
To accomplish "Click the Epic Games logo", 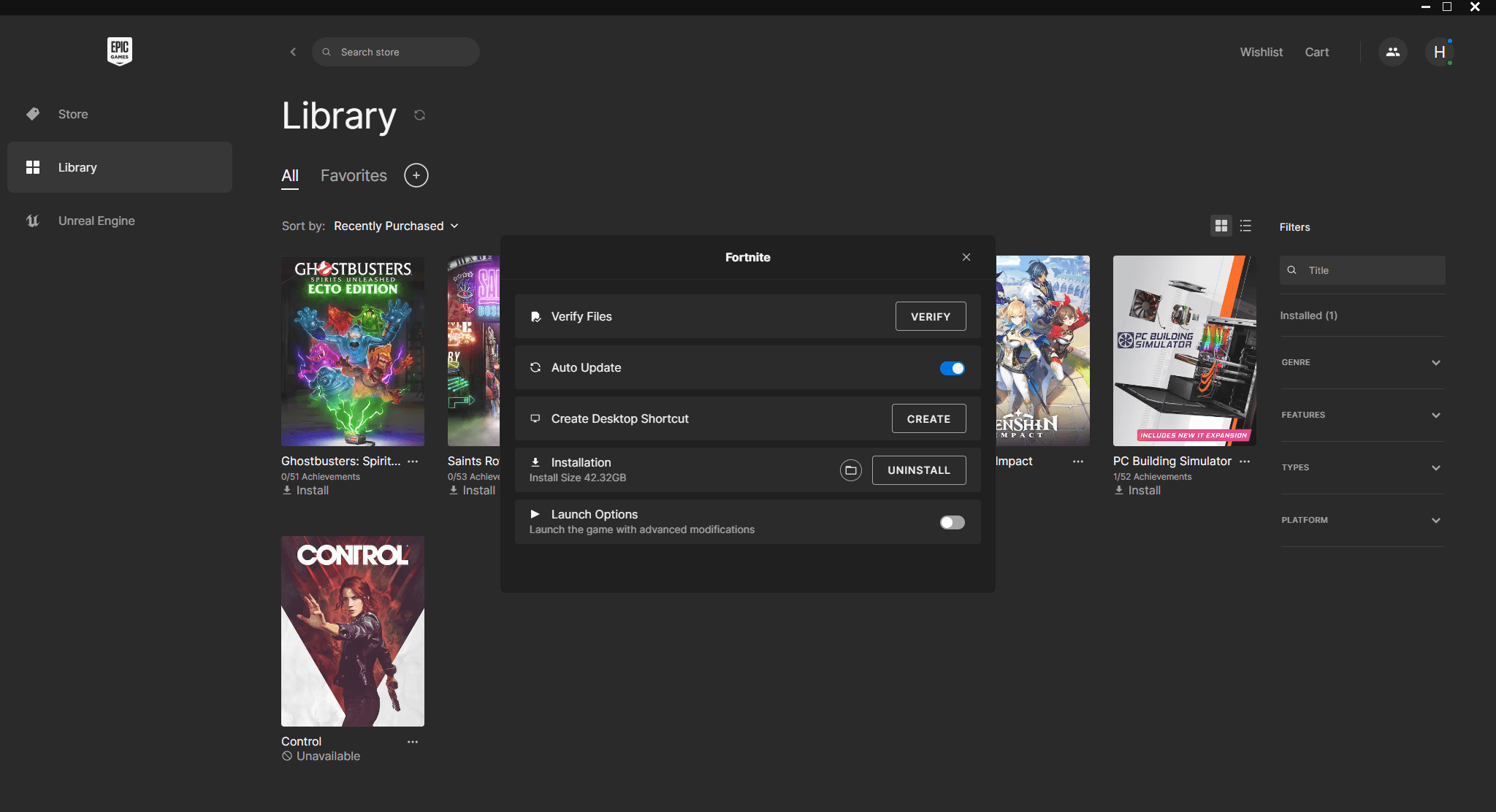I will (119, 51).
